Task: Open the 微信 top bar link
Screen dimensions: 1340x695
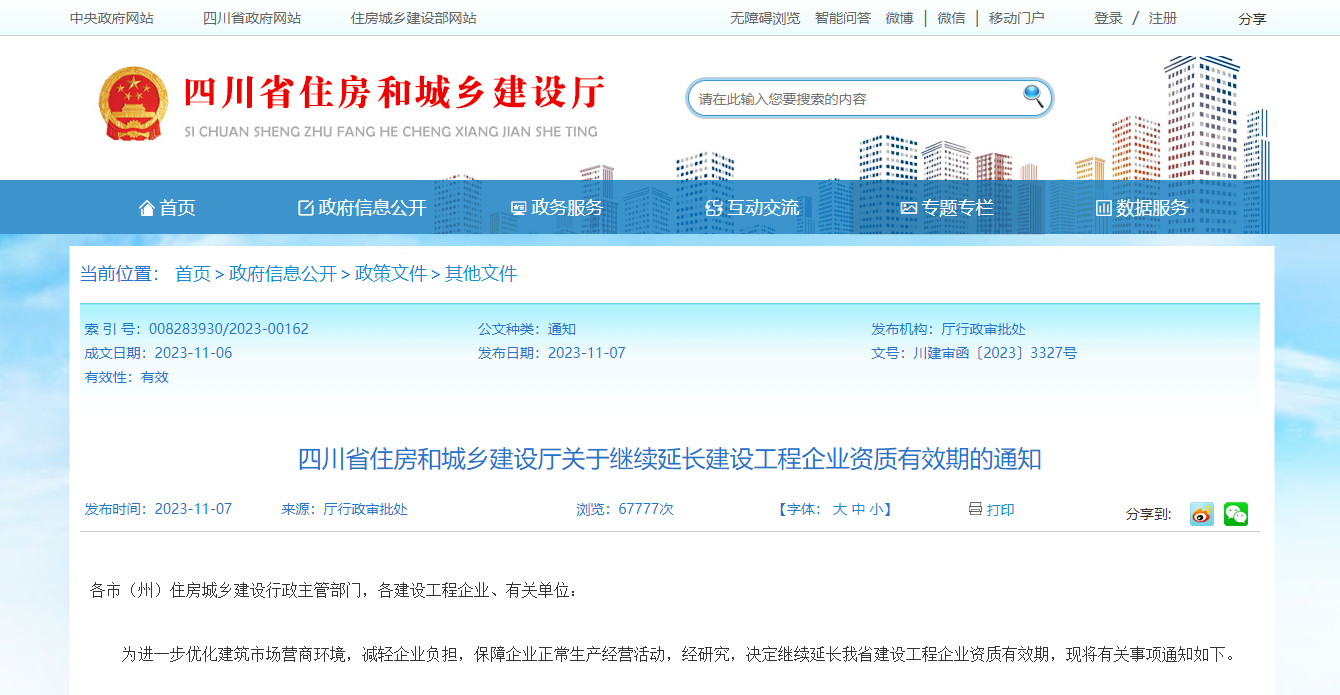Action: coord(951,18)
